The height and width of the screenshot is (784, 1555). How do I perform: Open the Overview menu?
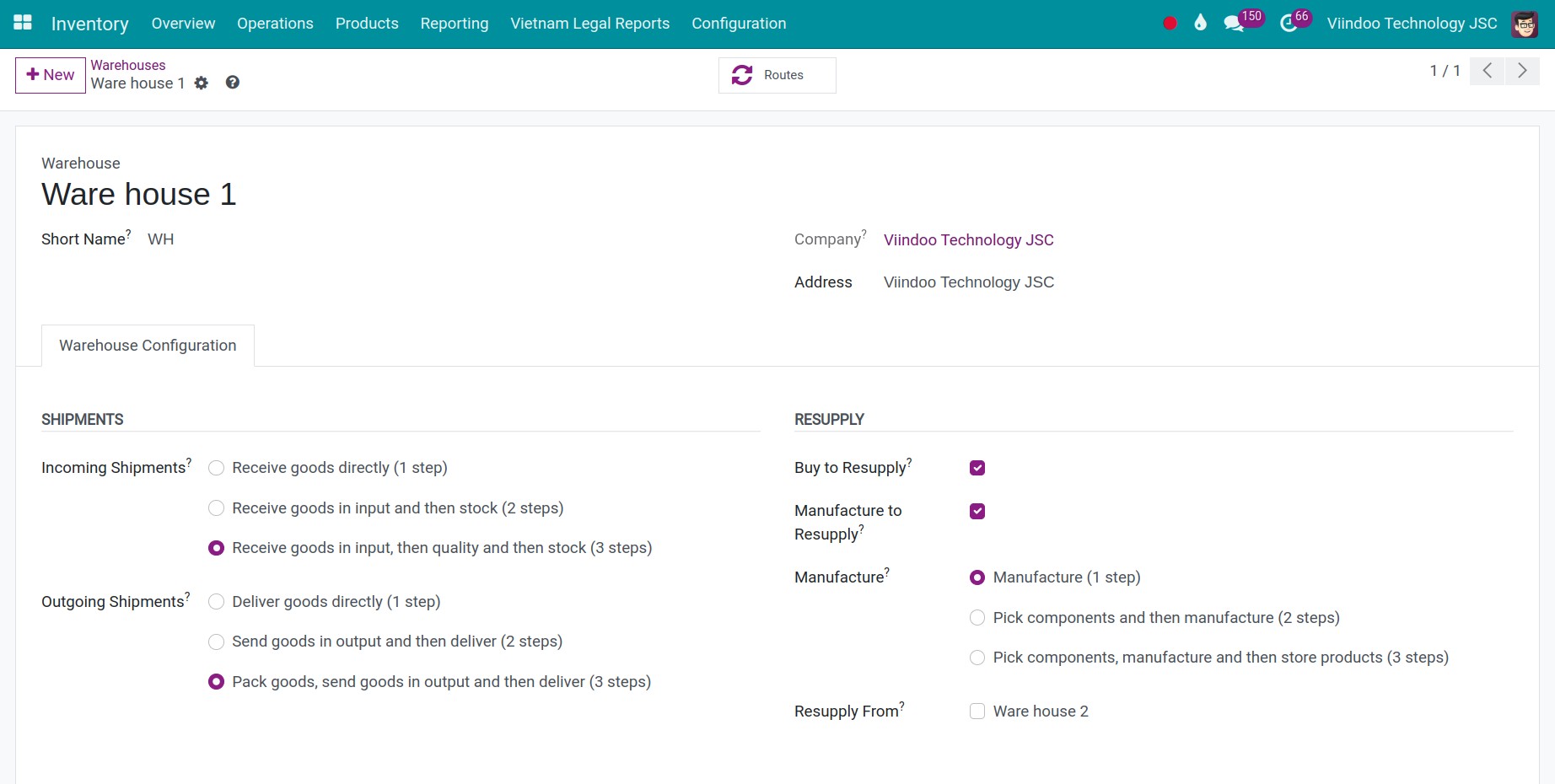[x=183, y=24]
